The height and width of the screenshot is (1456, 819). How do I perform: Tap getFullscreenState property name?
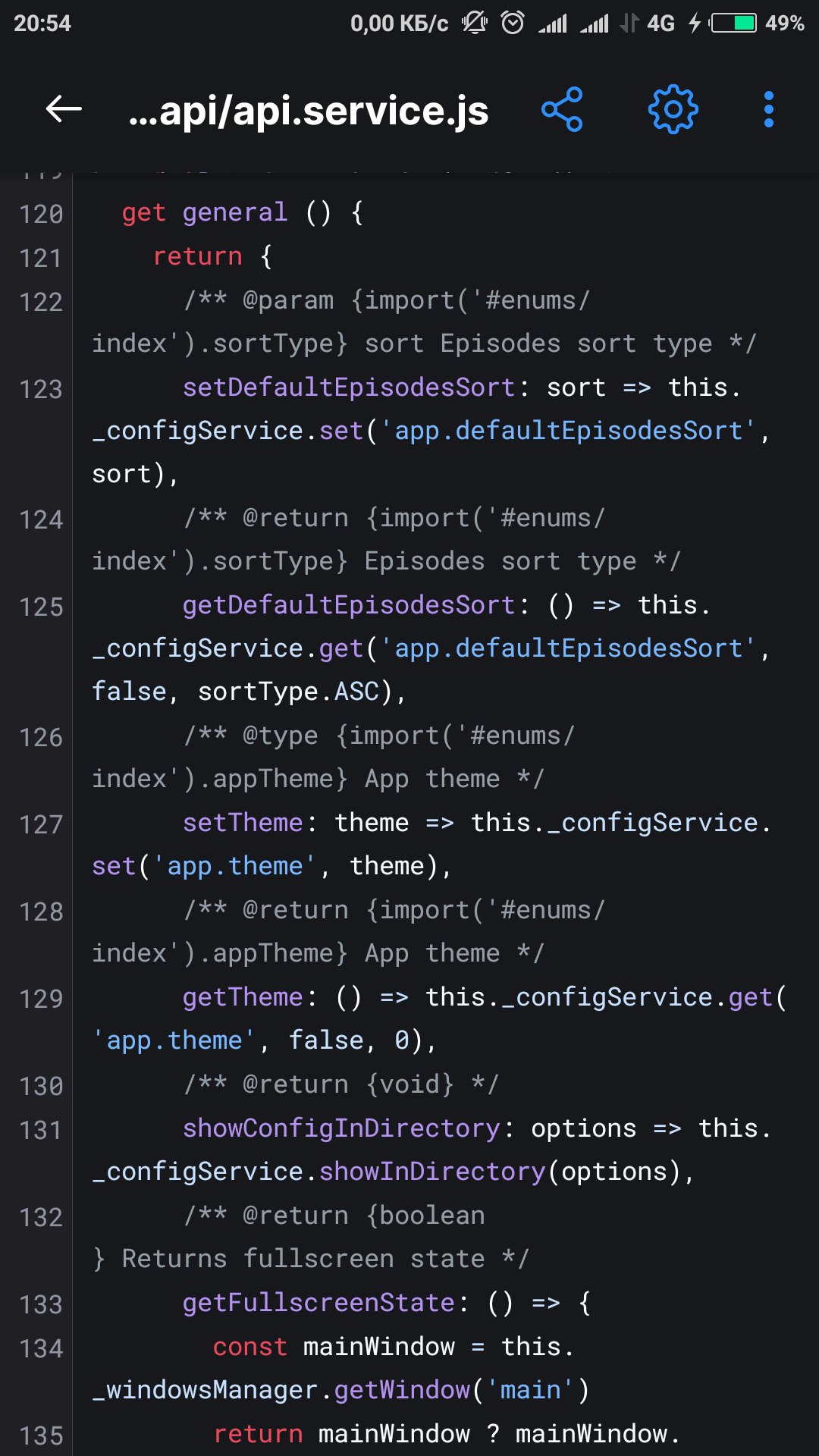coord(318,1303)
